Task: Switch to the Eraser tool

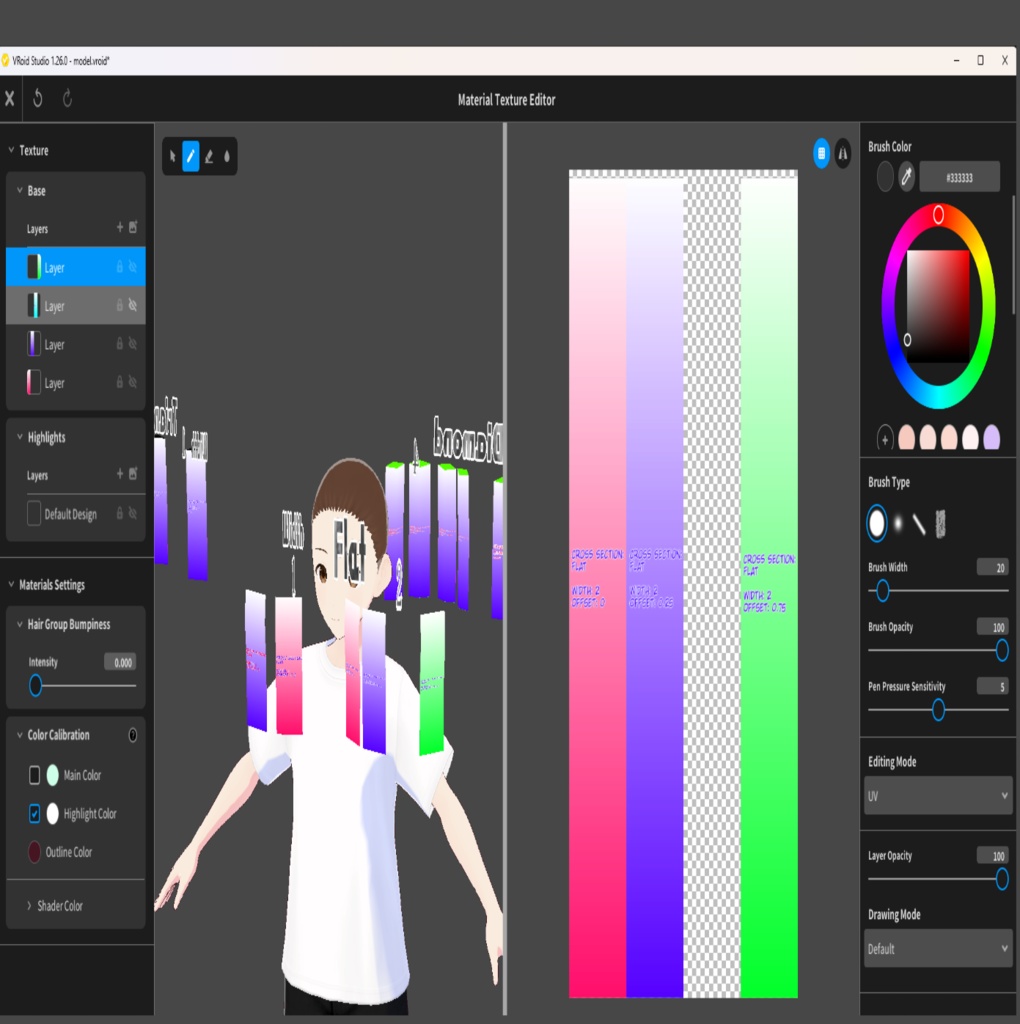Action: coord(209,156)
